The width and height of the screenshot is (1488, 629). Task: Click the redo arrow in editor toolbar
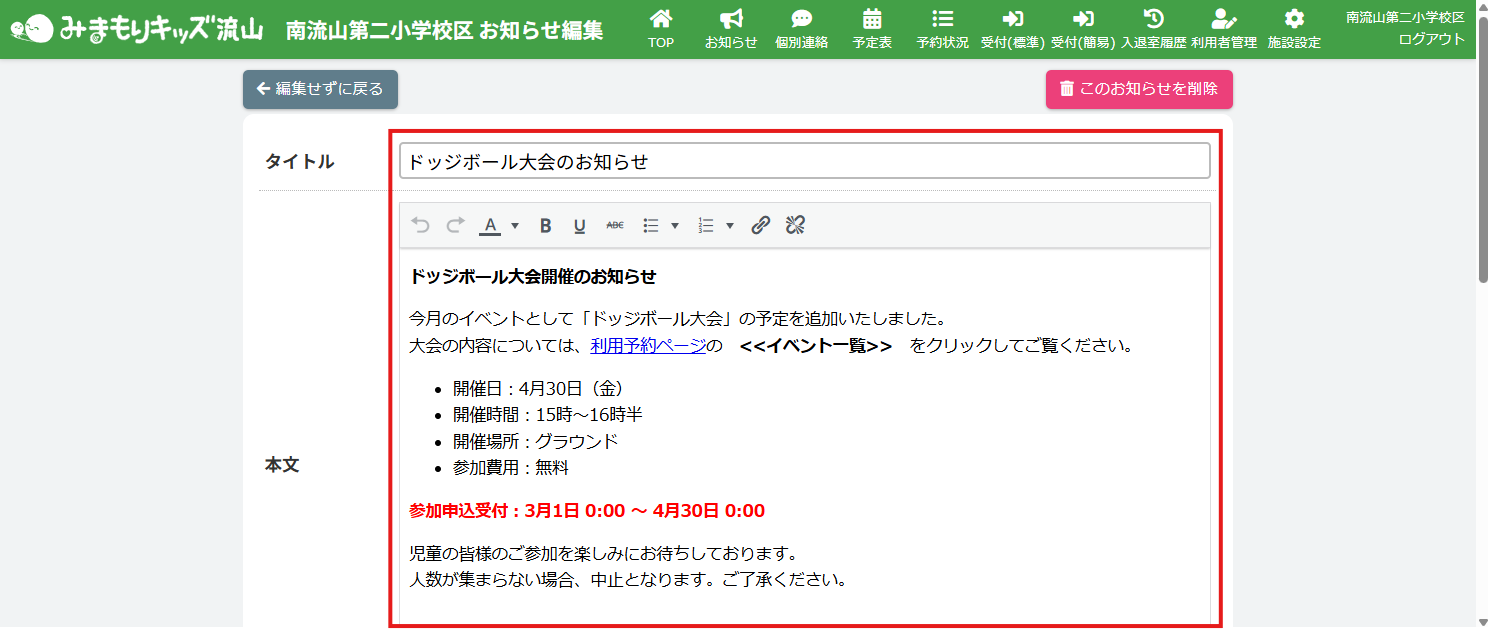pyautogui.click(x=455, y=226)
